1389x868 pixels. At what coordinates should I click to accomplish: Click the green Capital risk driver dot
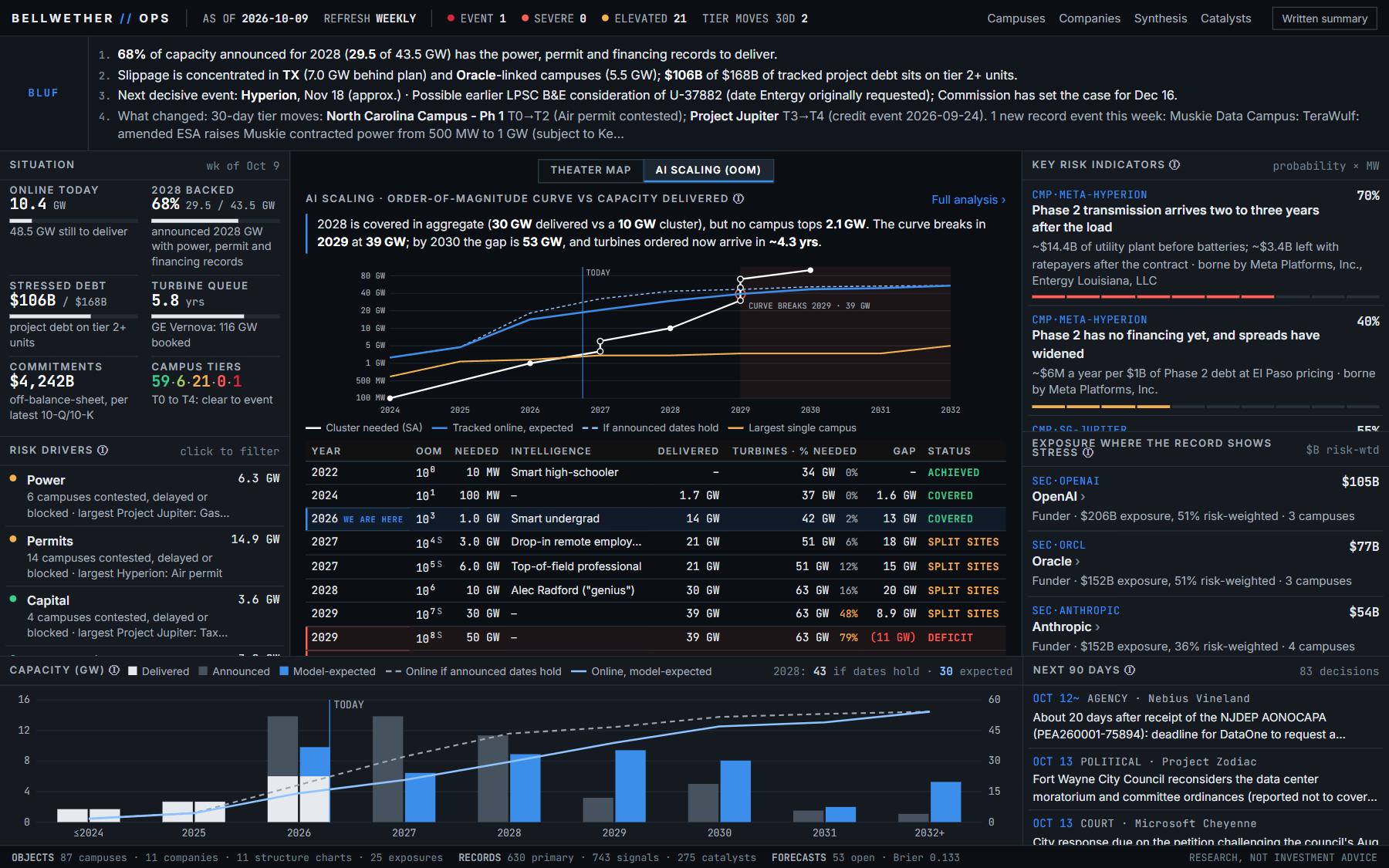[x=13, y=599]
